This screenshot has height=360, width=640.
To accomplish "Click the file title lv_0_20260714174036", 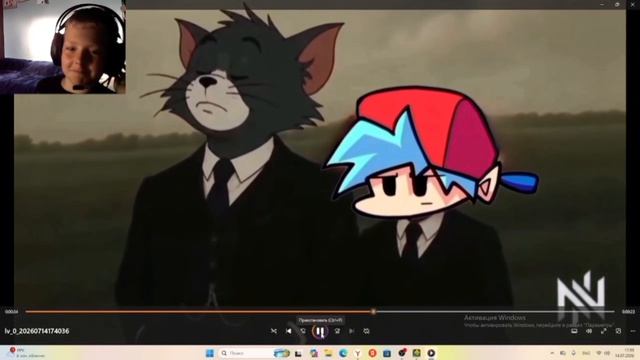I will click(37, 331).
